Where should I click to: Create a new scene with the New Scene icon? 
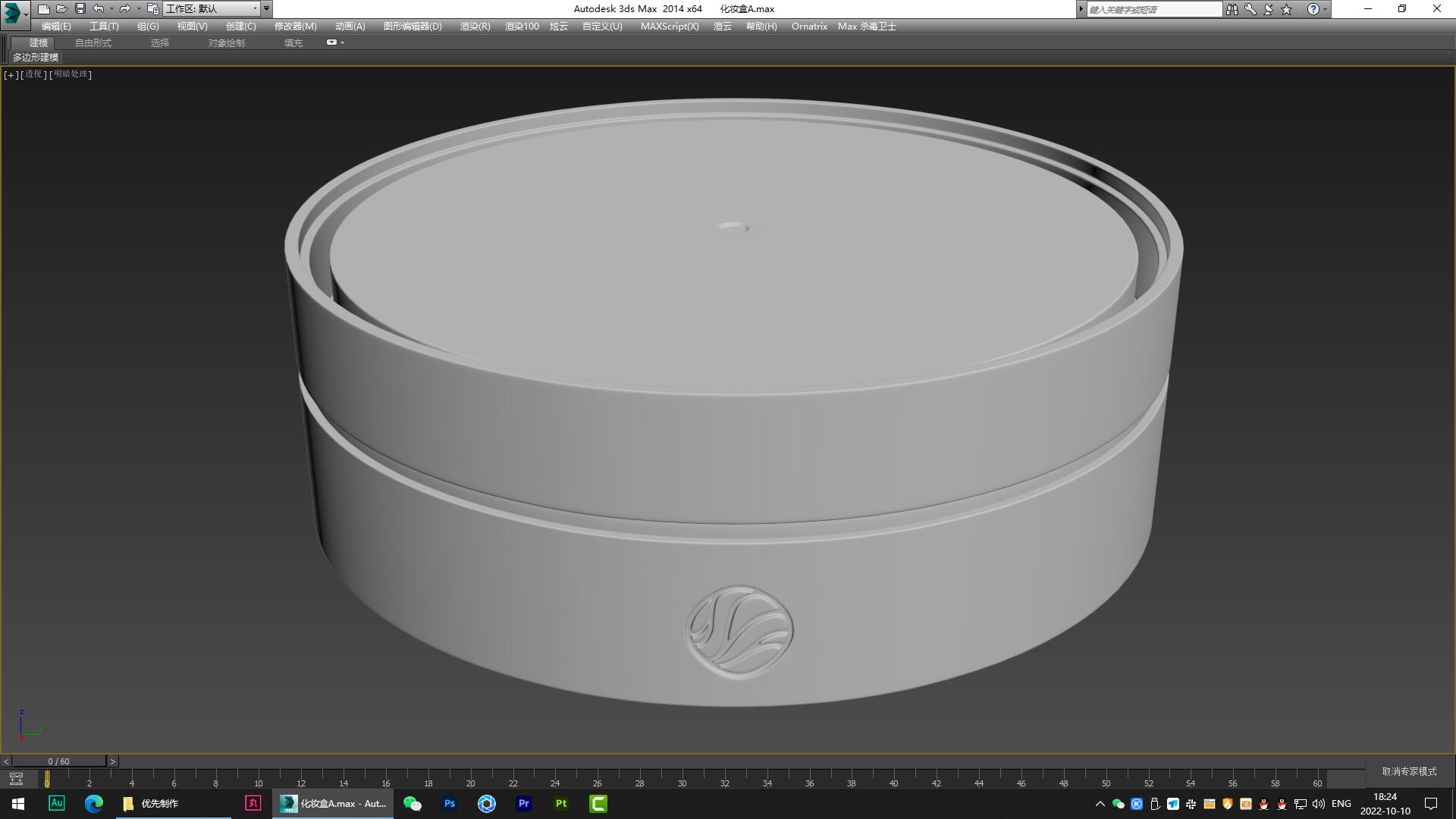coord(45,8)
